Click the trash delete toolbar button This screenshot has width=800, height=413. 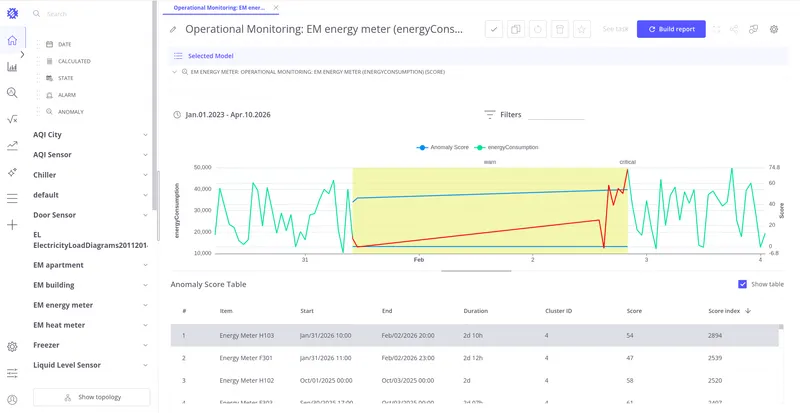tap(560, 29)
